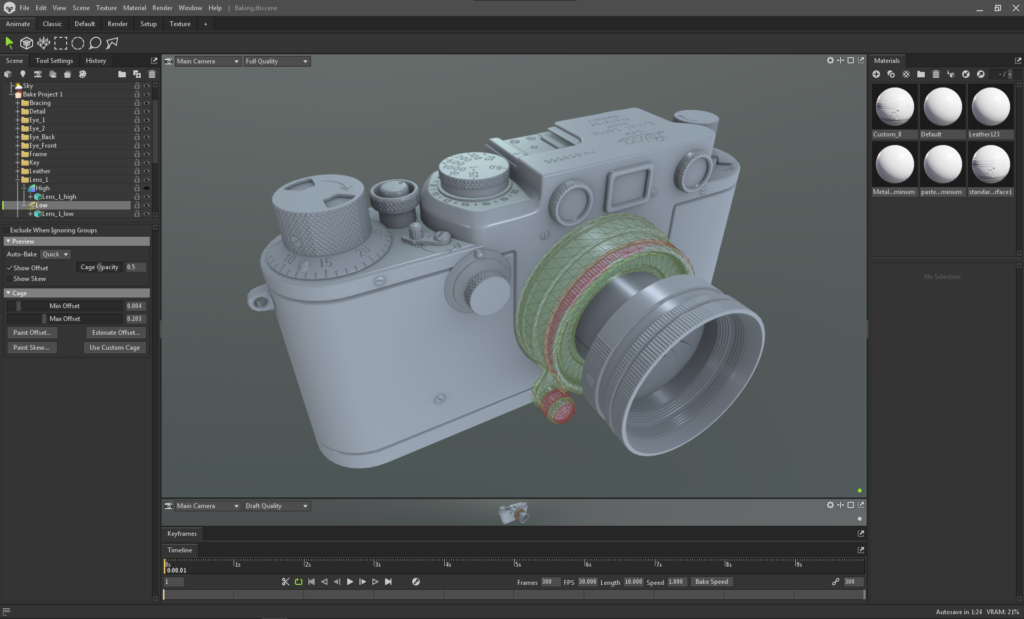This screenshot has width=1024, height=619.
Task: Click the selection arrow tool in toolbar
Action: coord(10,43)
